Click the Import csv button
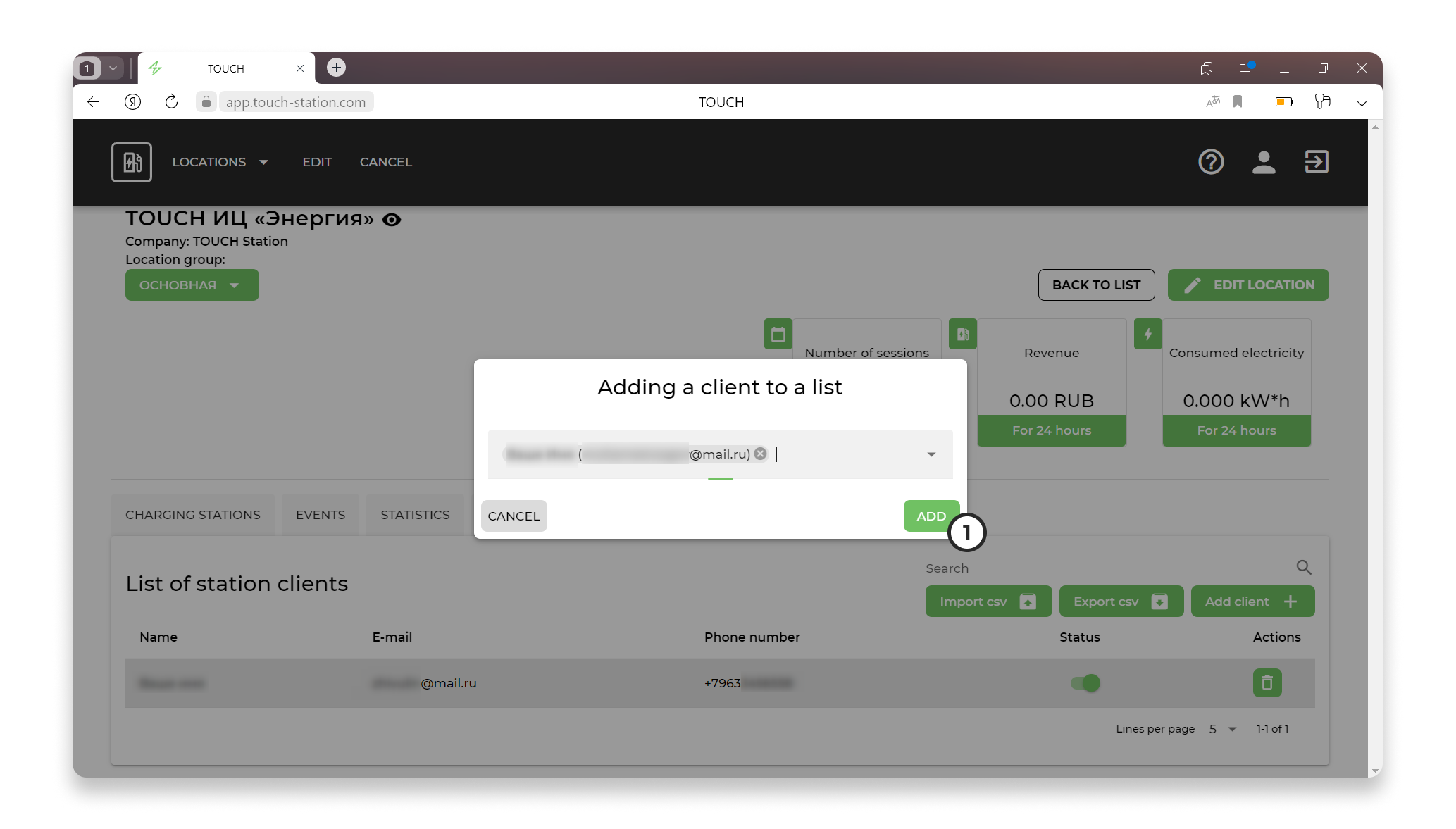This screenshot has width=1456, height=829. [x=988, y=602]
